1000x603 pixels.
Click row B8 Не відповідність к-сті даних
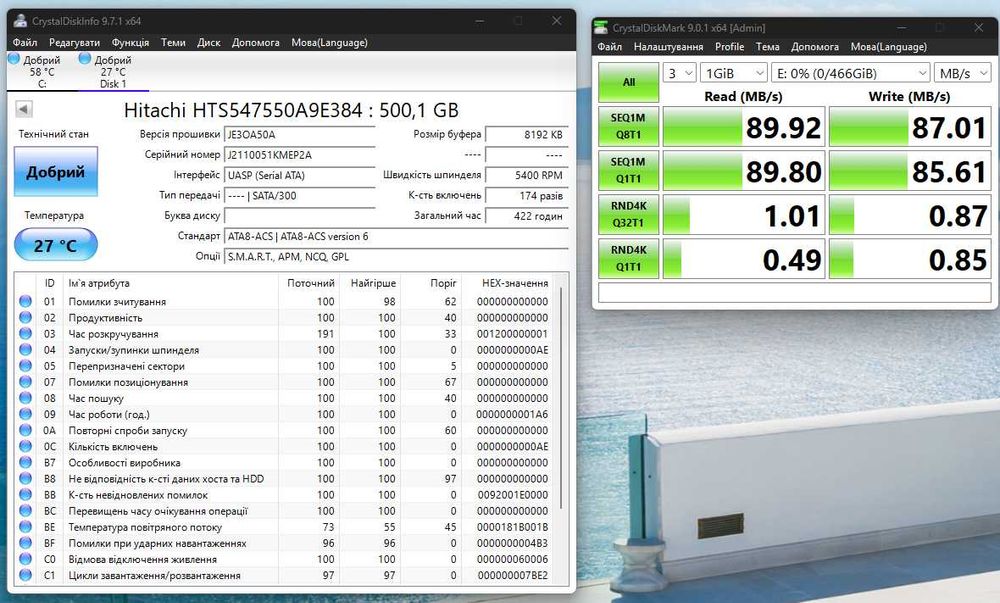285,479
